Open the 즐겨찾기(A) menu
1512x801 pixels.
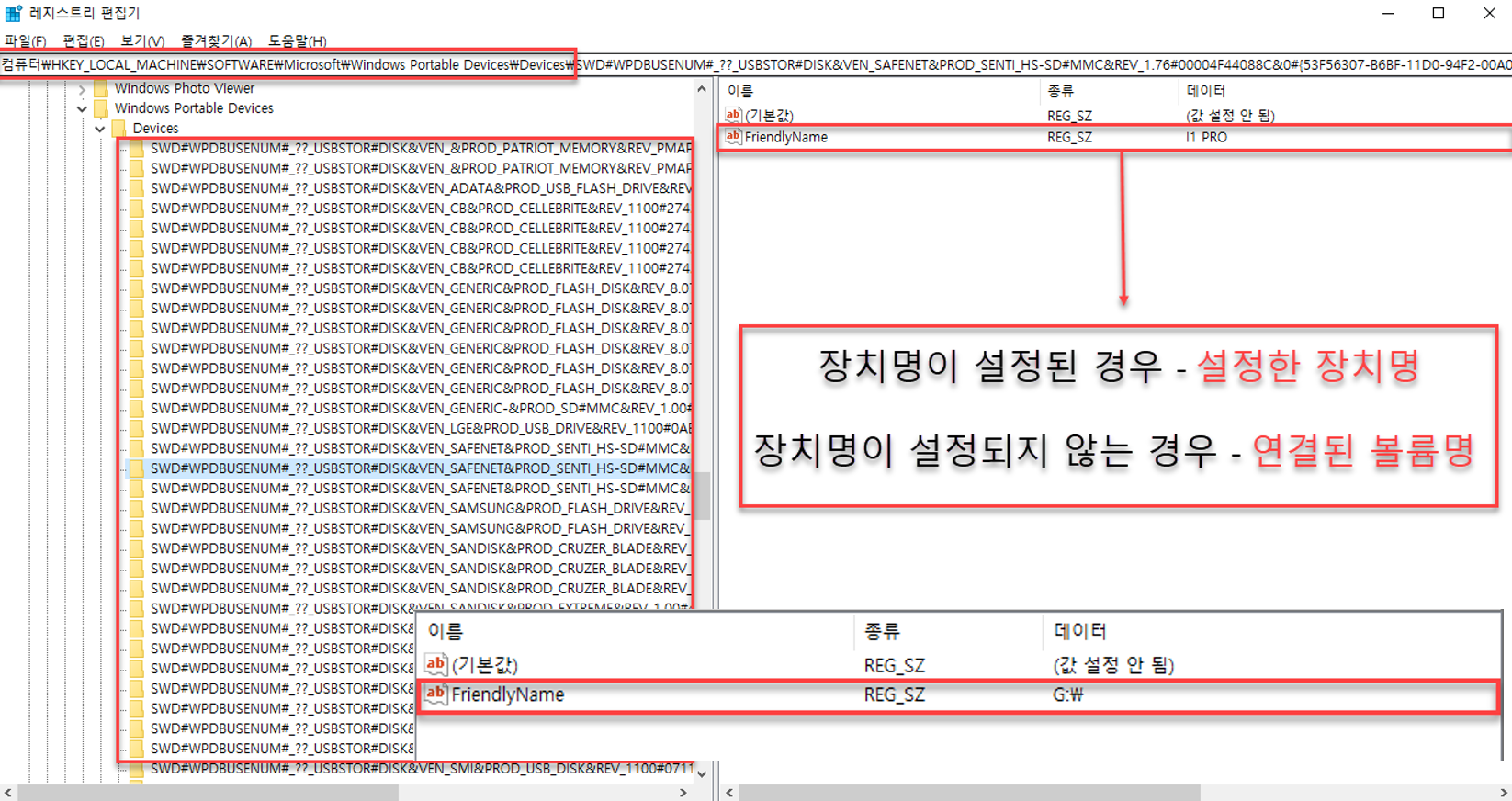coord(216,41)
